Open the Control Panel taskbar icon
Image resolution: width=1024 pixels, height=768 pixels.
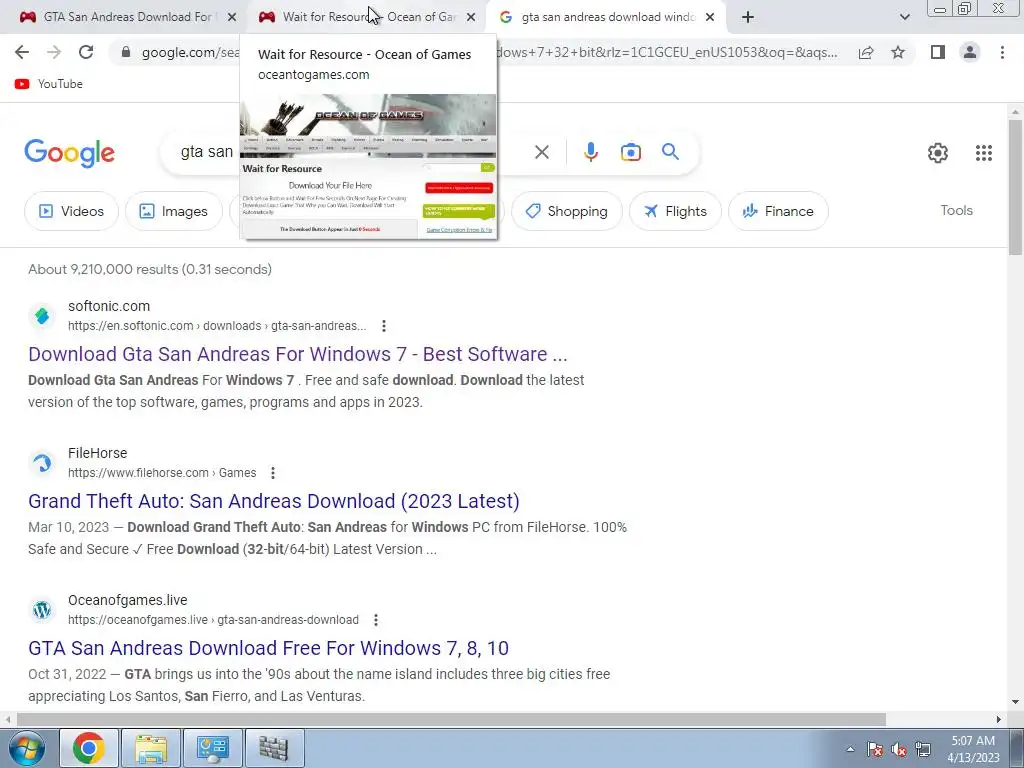[x=212, y=748]
